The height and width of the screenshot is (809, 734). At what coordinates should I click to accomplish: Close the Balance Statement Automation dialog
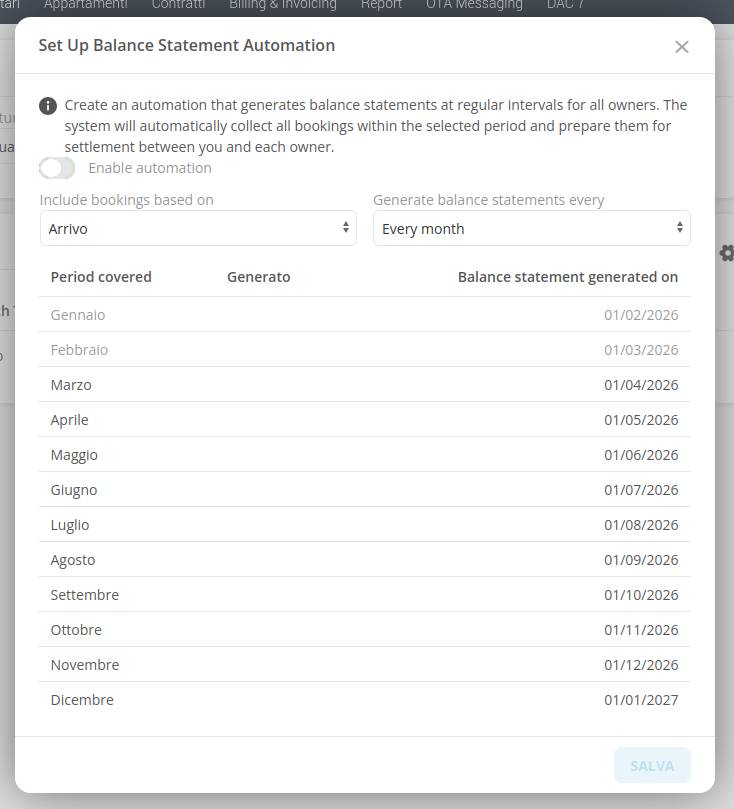click(x=681, y=47)
